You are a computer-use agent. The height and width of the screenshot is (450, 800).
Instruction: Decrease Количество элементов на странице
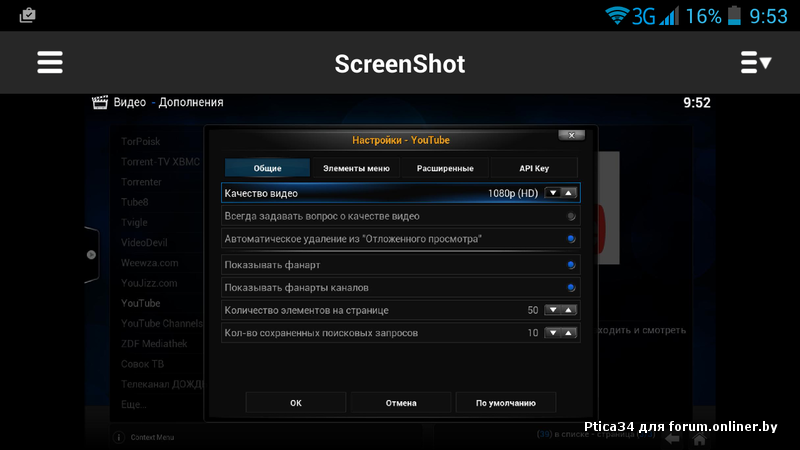pos(553,310)
